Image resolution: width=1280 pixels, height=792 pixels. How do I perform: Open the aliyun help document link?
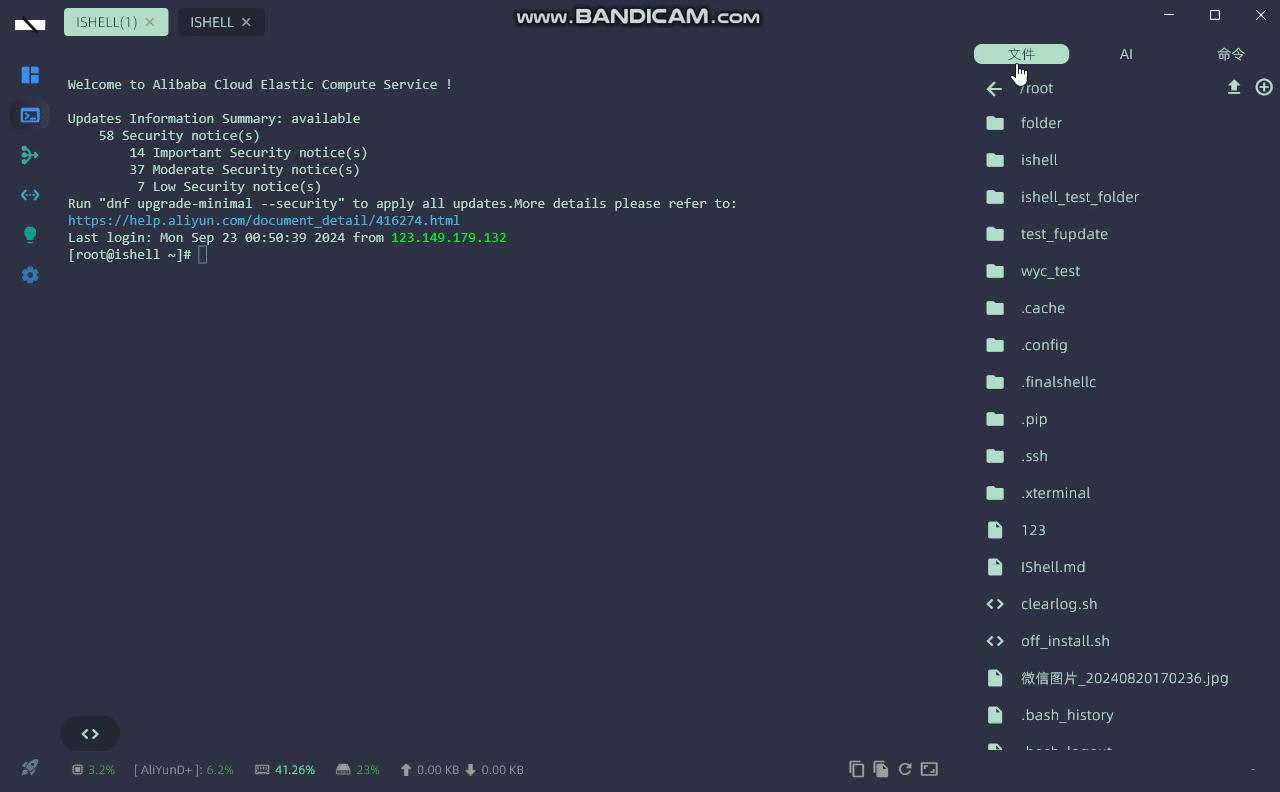(x=263, y=220)
